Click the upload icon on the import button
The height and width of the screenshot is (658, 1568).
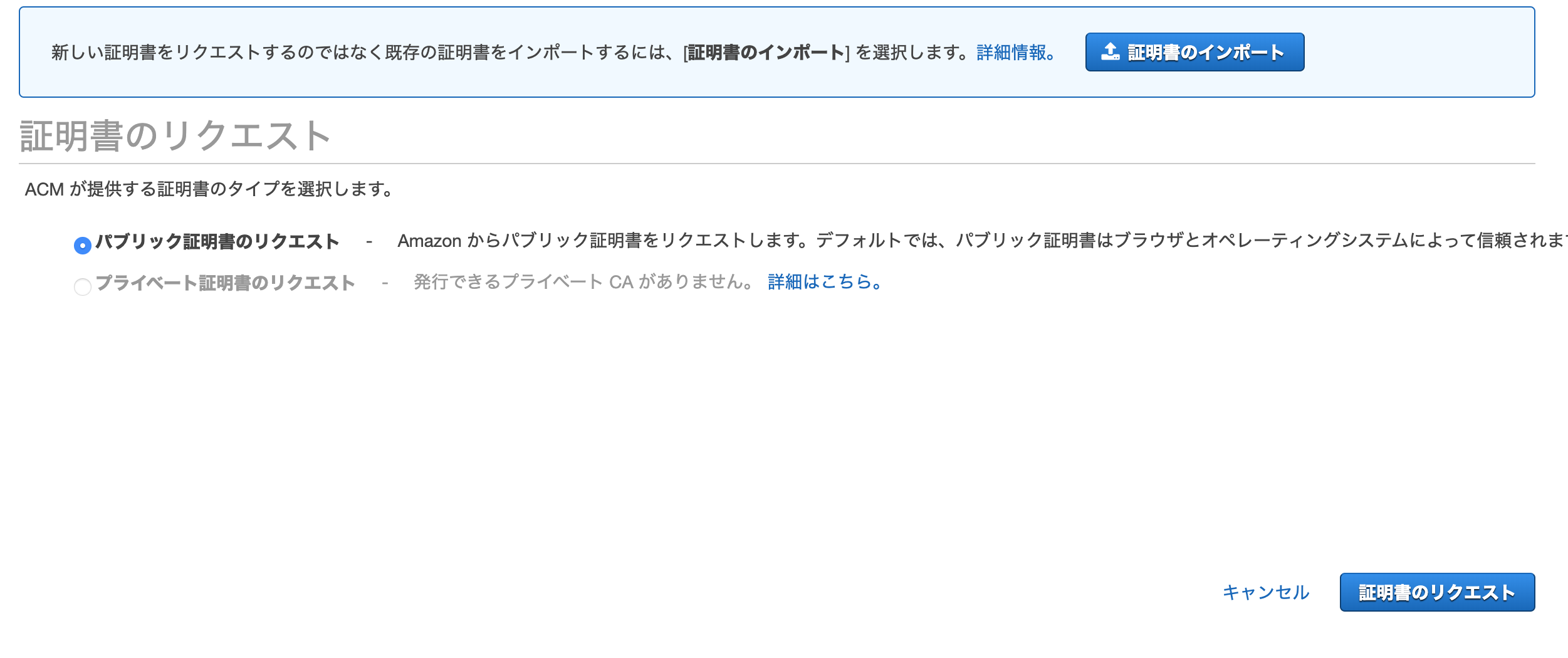pos(1110,52)
